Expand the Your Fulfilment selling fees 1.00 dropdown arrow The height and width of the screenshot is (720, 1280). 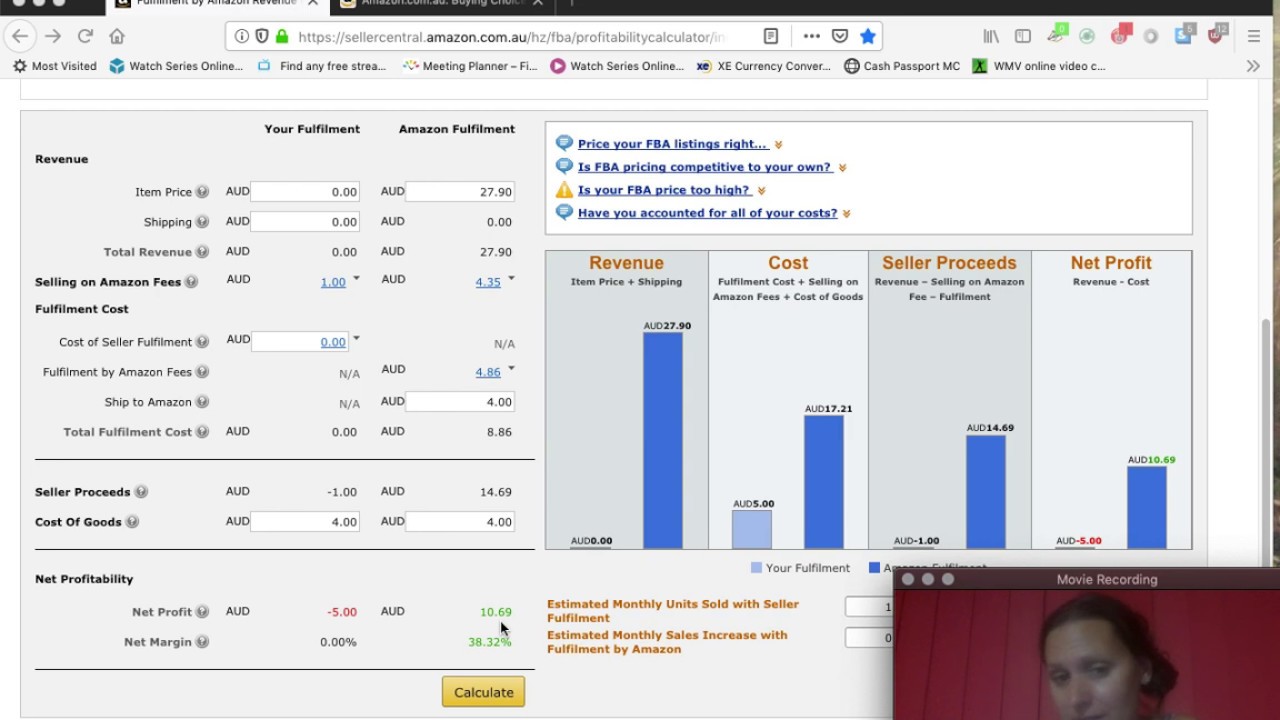pyautogui.click(x=356, y=278)
